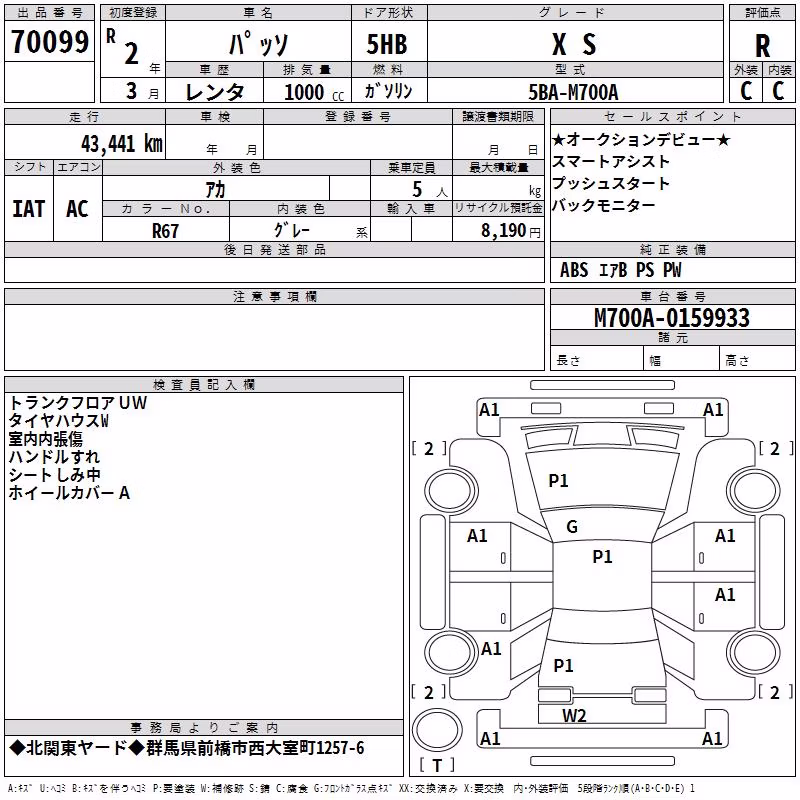Click the 乗車定員 header
Image resolution: width=800 pixels, height=800 pixels.
[412, 167]
